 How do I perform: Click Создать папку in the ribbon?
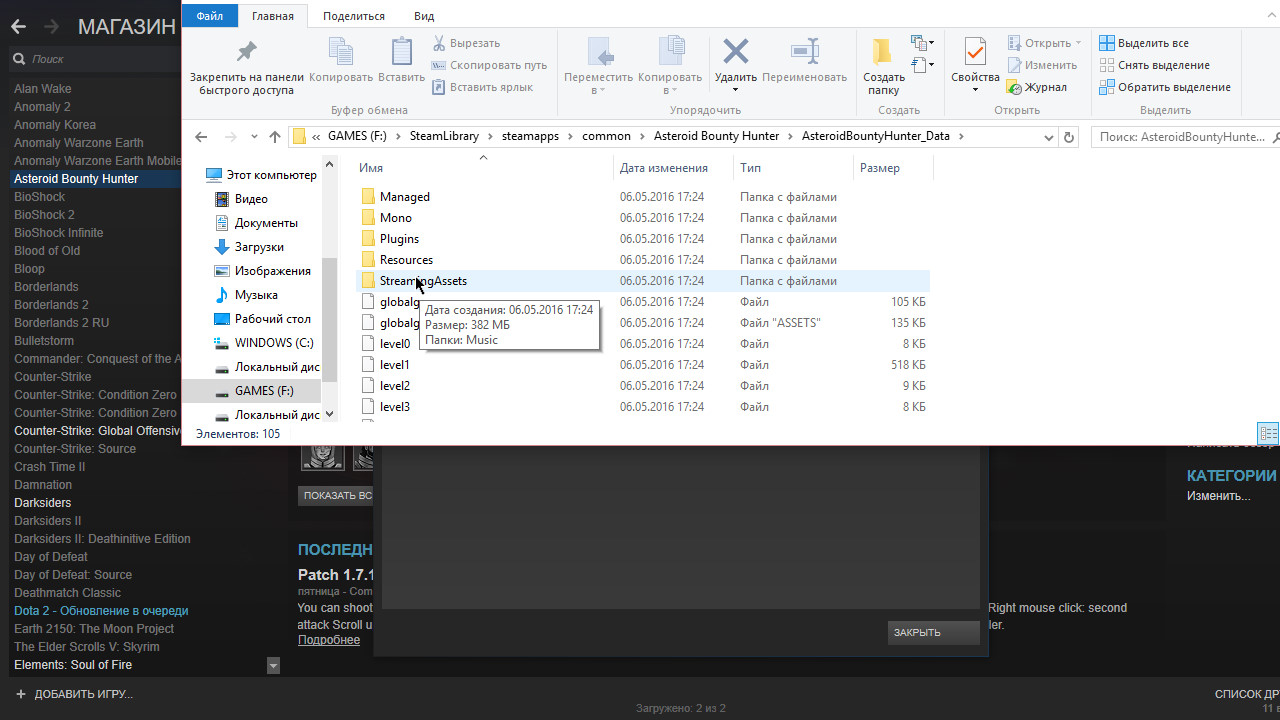coord(884,66)
